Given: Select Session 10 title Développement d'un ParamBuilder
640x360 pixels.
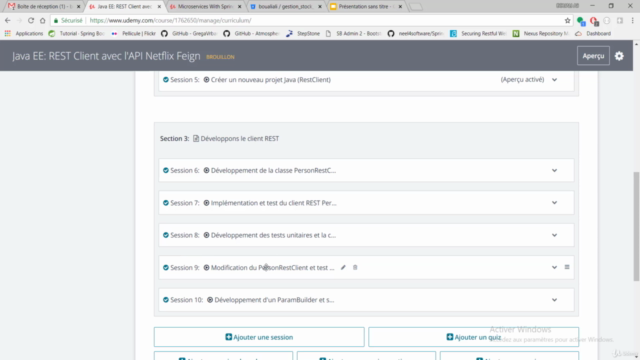Looking at the screenshot, I should (274, 300).
